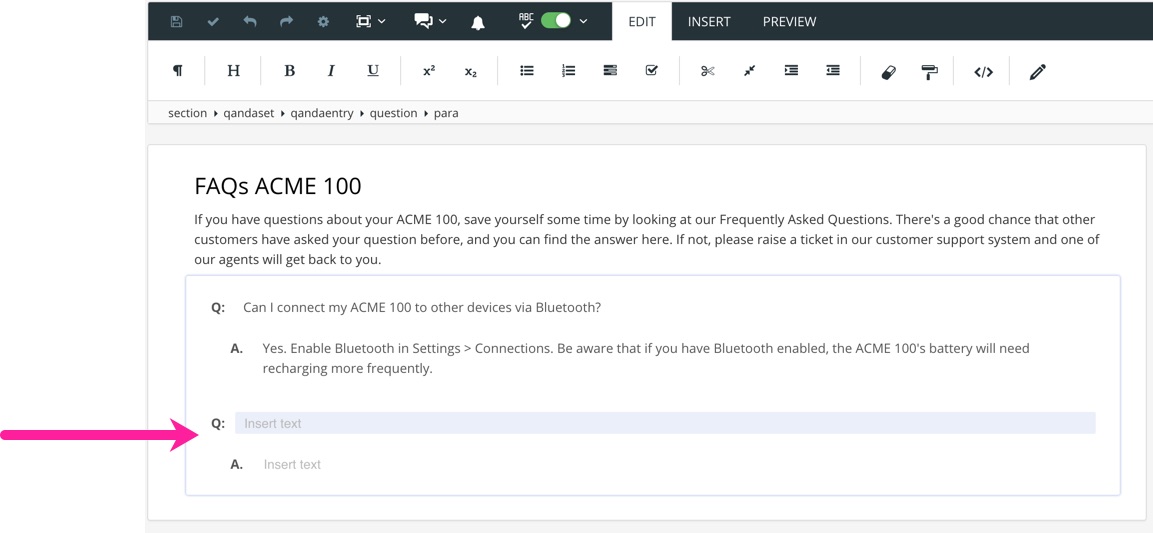1153x533 pixels.
Task: Toggle the spell check switch
Action: [555, 21]
